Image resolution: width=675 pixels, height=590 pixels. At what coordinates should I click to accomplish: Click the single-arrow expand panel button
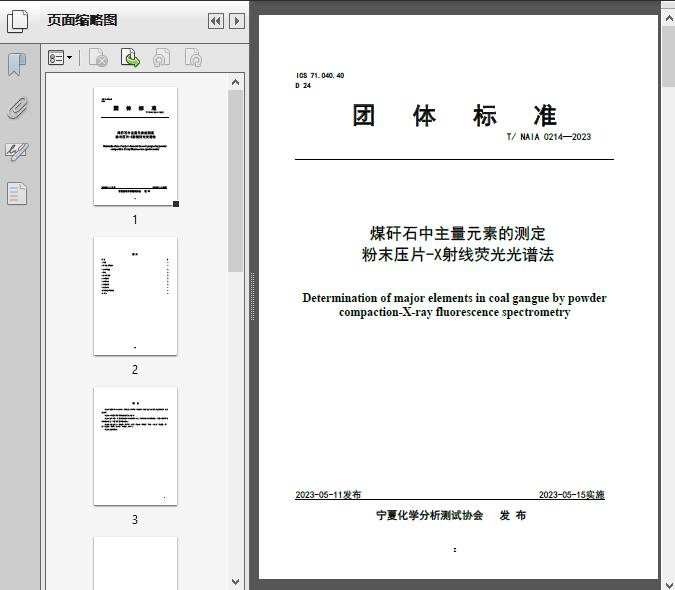[x=237, y=21]
